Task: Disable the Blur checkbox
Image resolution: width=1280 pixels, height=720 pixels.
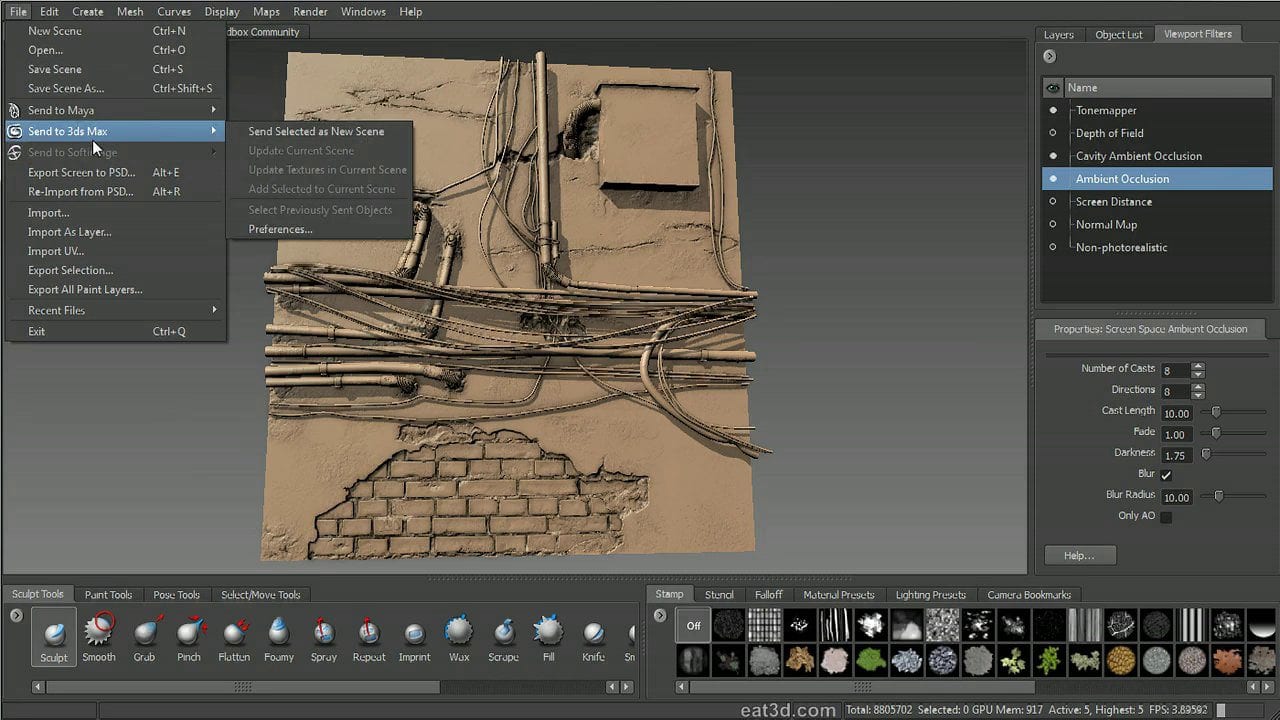Action: coord(1165,475)
